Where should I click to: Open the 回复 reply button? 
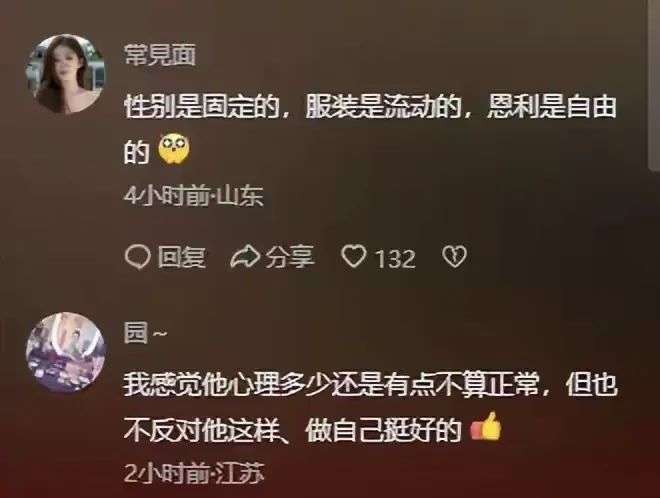pyautogui.click(x=181, y=257)
